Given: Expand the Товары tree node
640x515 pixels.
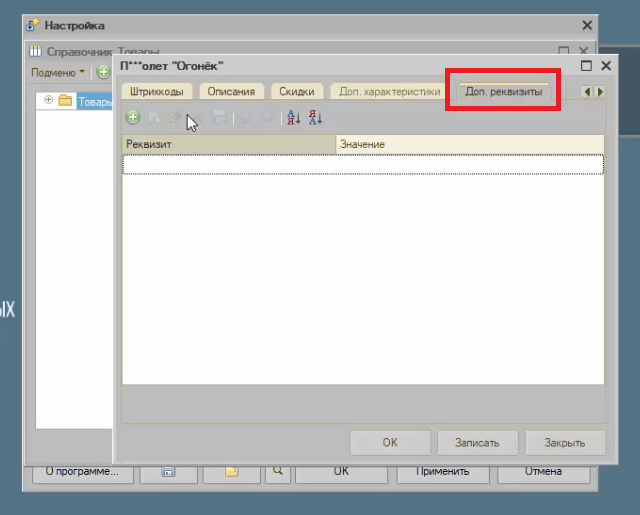Looking at the screenshot, I should pos(48,100).
